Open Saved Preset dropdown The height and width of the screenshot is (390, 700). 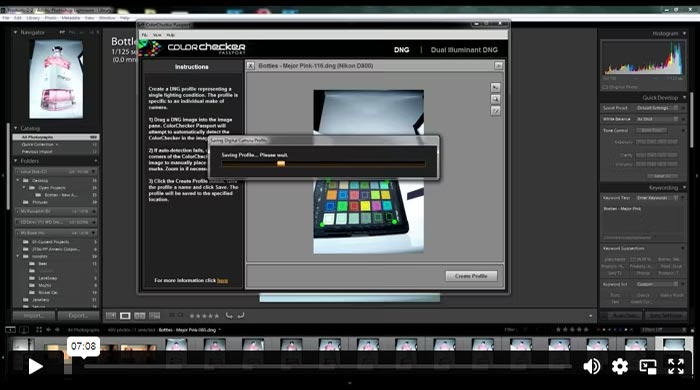[657, 108]
